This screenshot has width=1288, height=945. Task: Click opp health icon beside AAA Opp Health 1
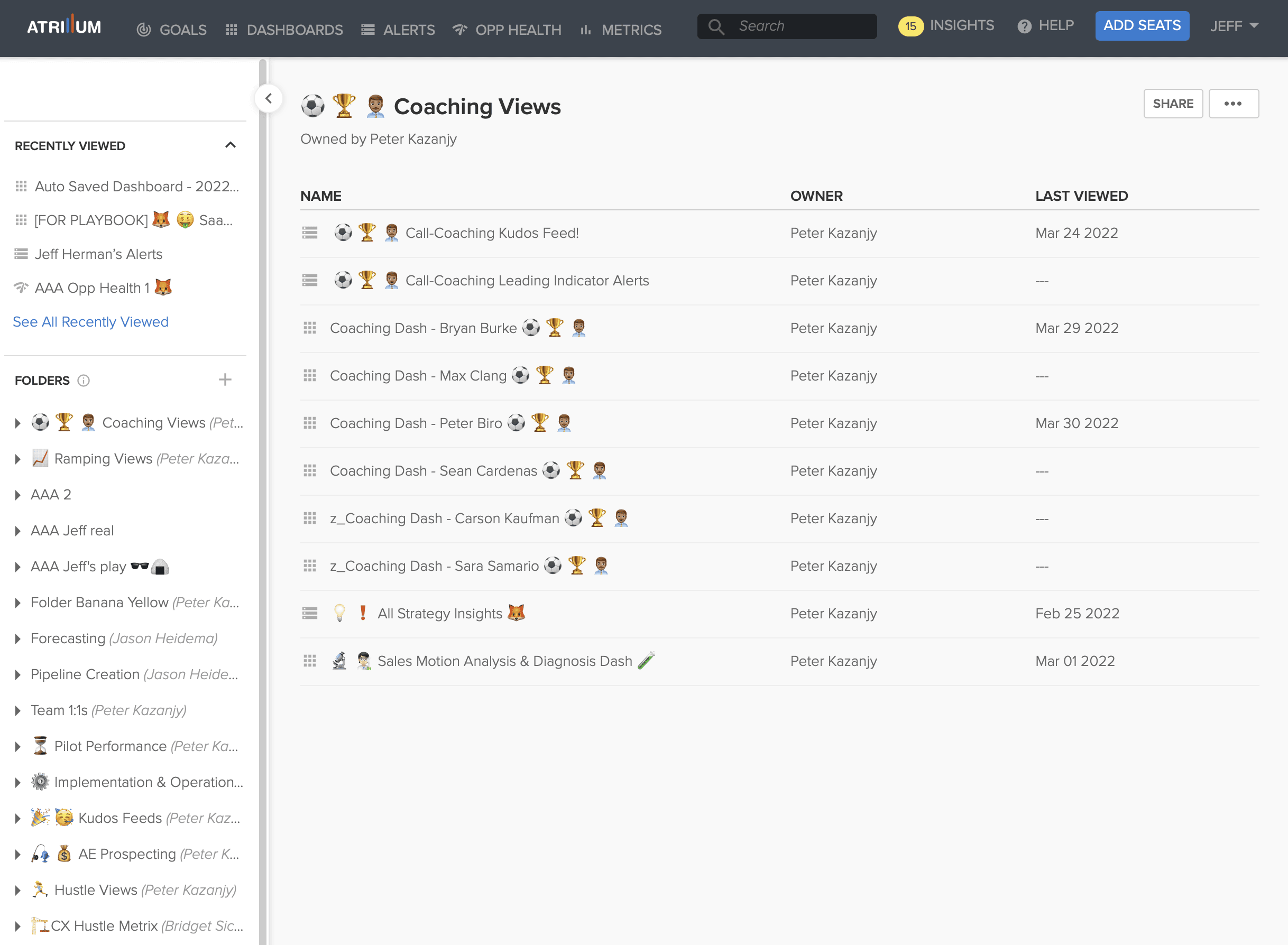(x=21, y=287)
